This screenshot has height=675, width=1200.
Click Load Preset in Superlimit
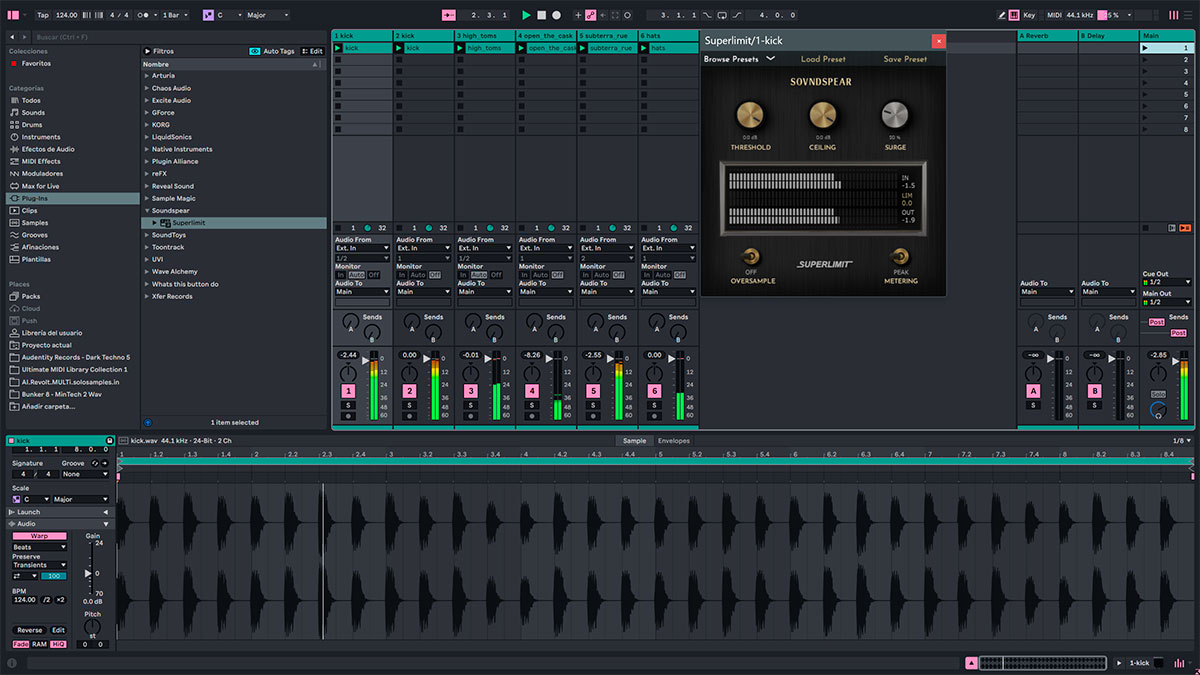tap(823, 59)
